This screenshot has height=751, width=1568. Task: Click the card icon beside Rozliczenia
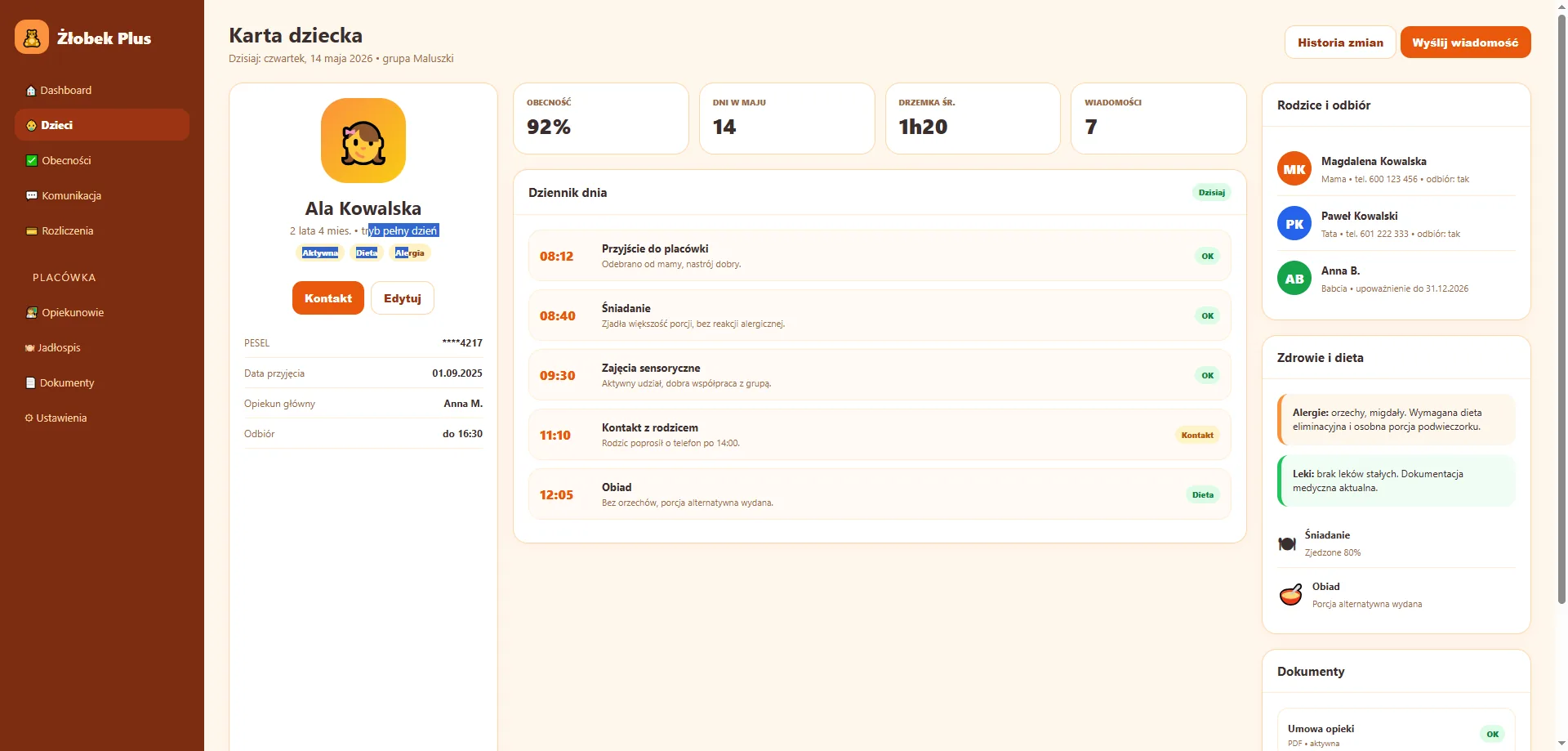click(32, 231)
